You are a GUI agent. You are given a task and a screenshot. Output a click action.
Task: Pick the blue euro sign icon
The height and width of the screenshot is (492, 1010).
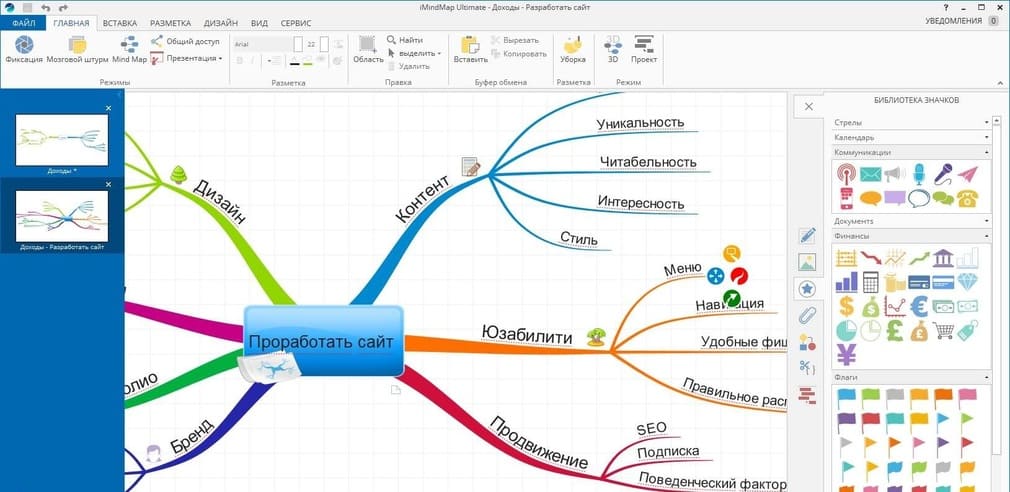pyautogui.click(x=919, y=306)
